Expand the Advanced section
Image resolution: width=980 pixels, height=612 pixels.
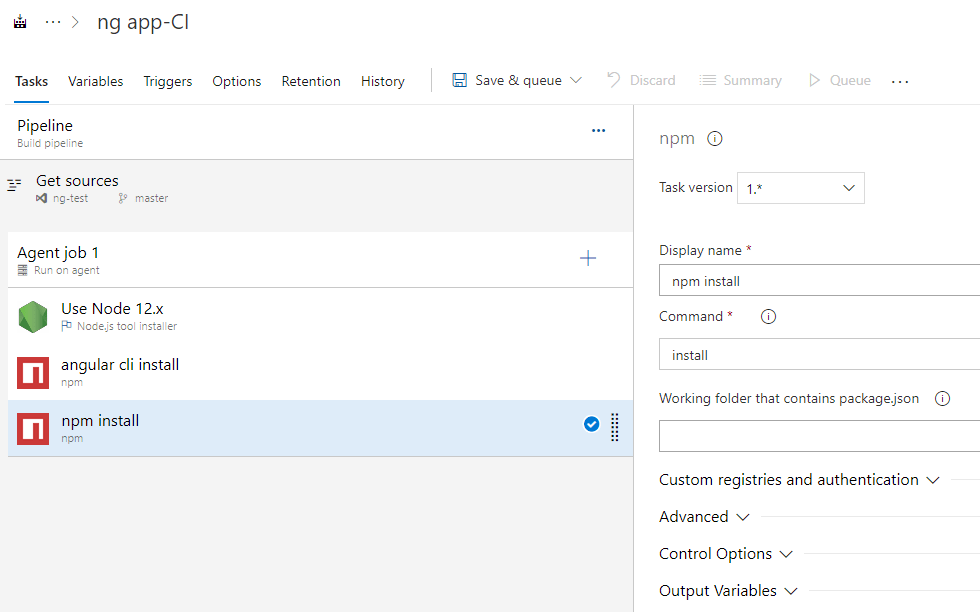(704, 517)
